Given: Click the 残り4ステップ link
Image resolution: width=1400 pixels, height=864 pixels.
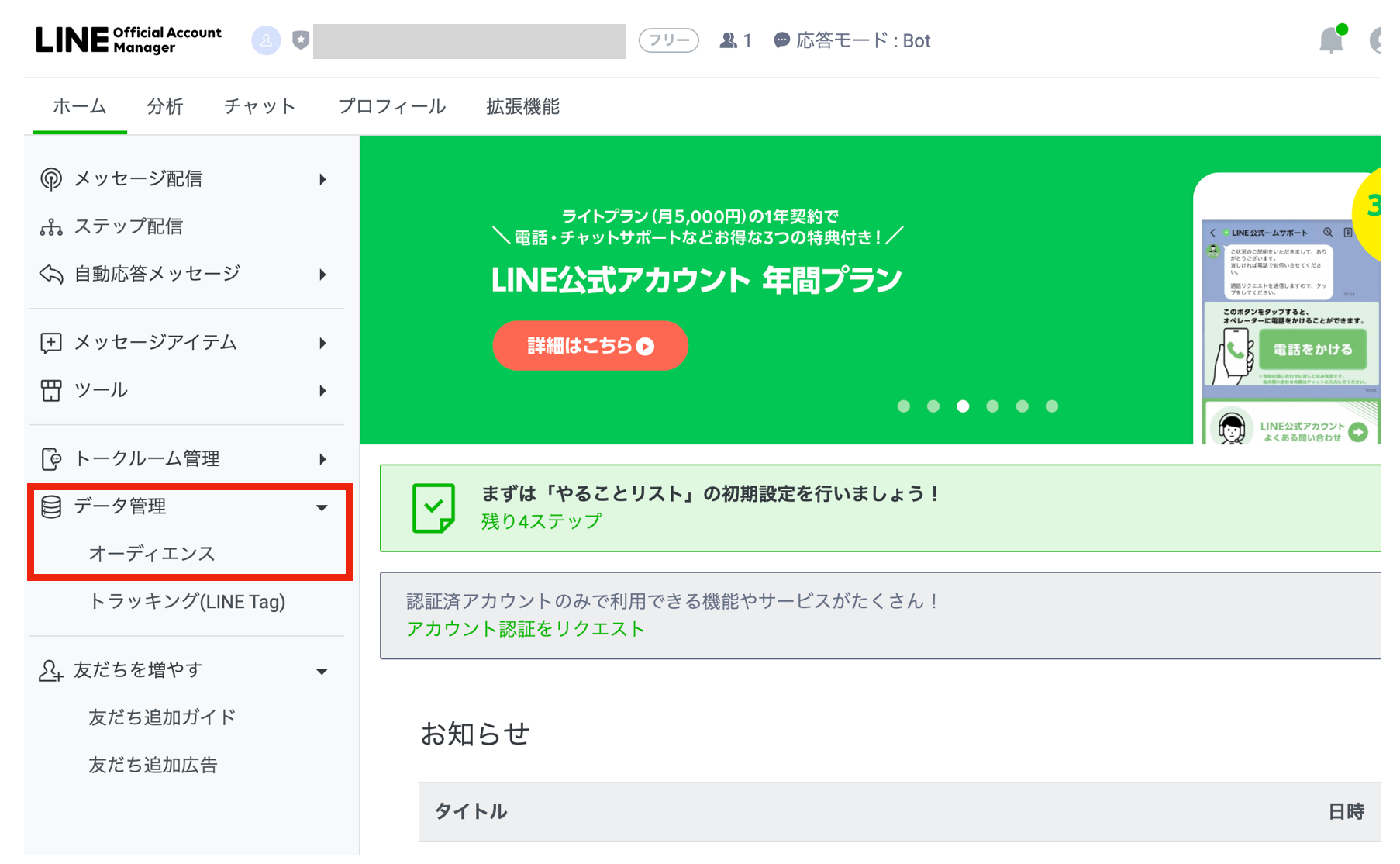Looking at the screenshot, I should [x=541, y=521].
